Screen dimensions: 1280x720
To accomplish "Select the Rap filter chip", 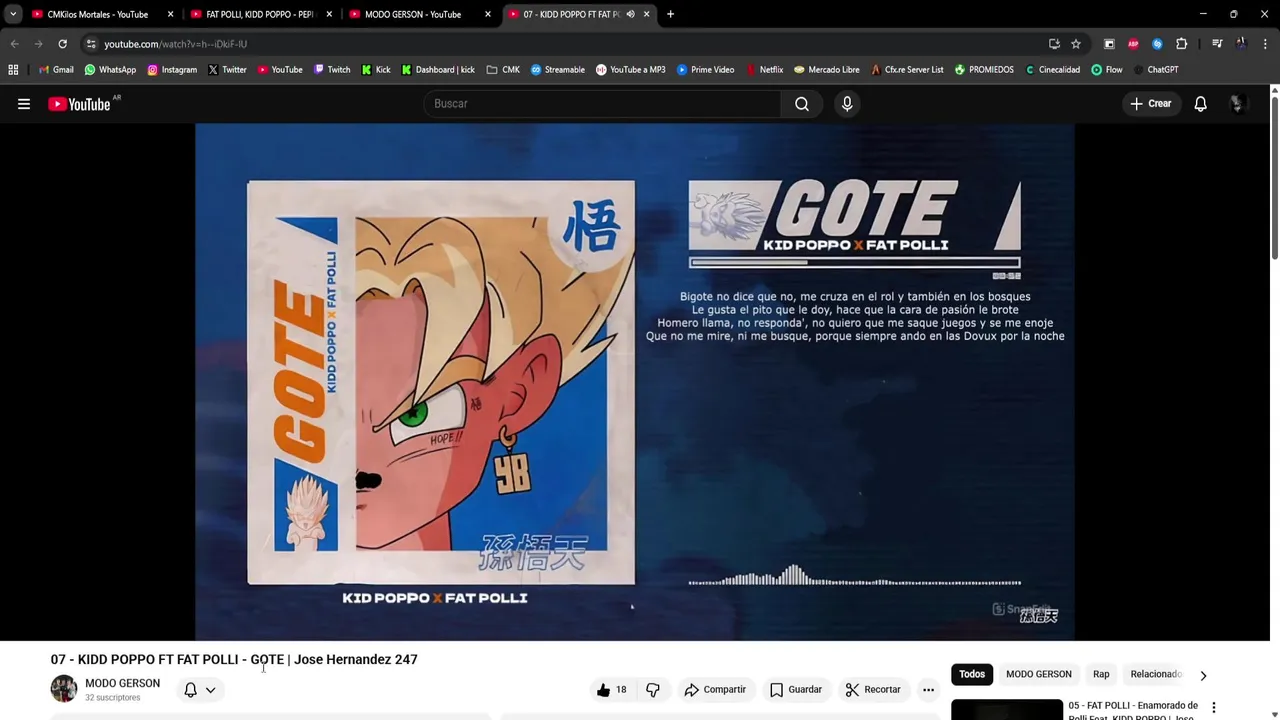I will [1101, 674].
